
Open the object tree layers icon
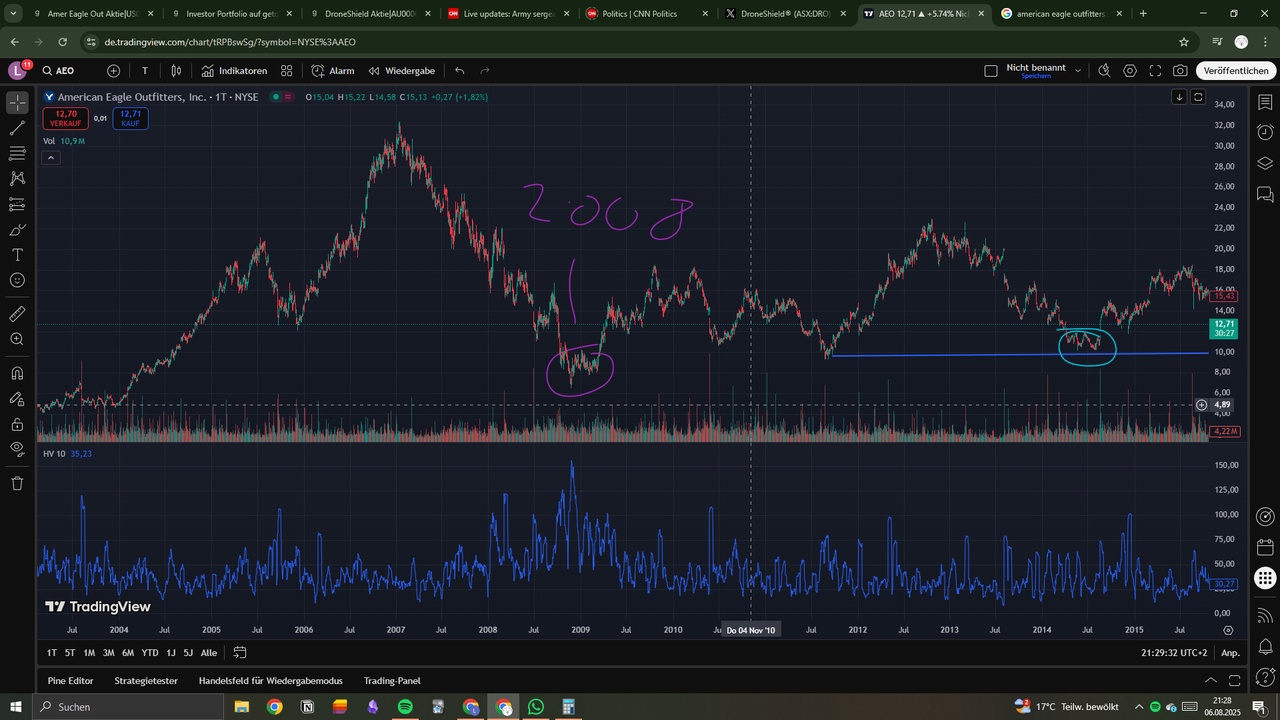coord(1265,163)
